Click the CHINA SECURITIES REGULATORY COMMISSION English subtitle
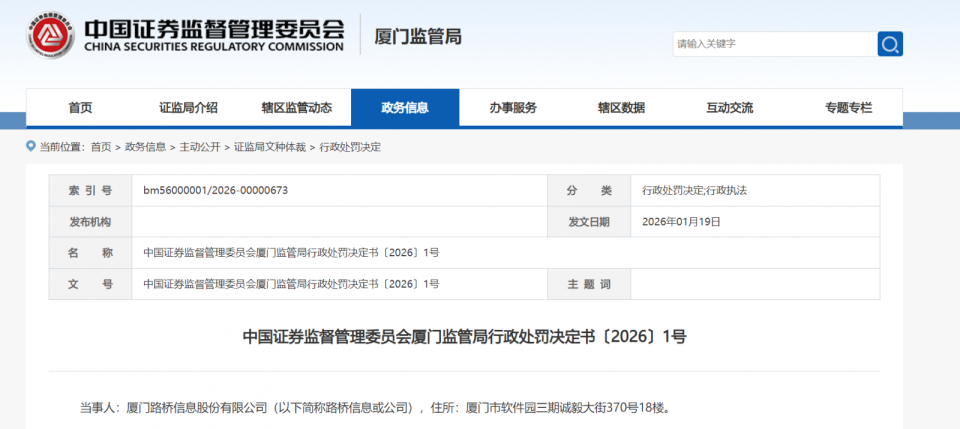This screenshot has height=429, width=960. (214, 47)
